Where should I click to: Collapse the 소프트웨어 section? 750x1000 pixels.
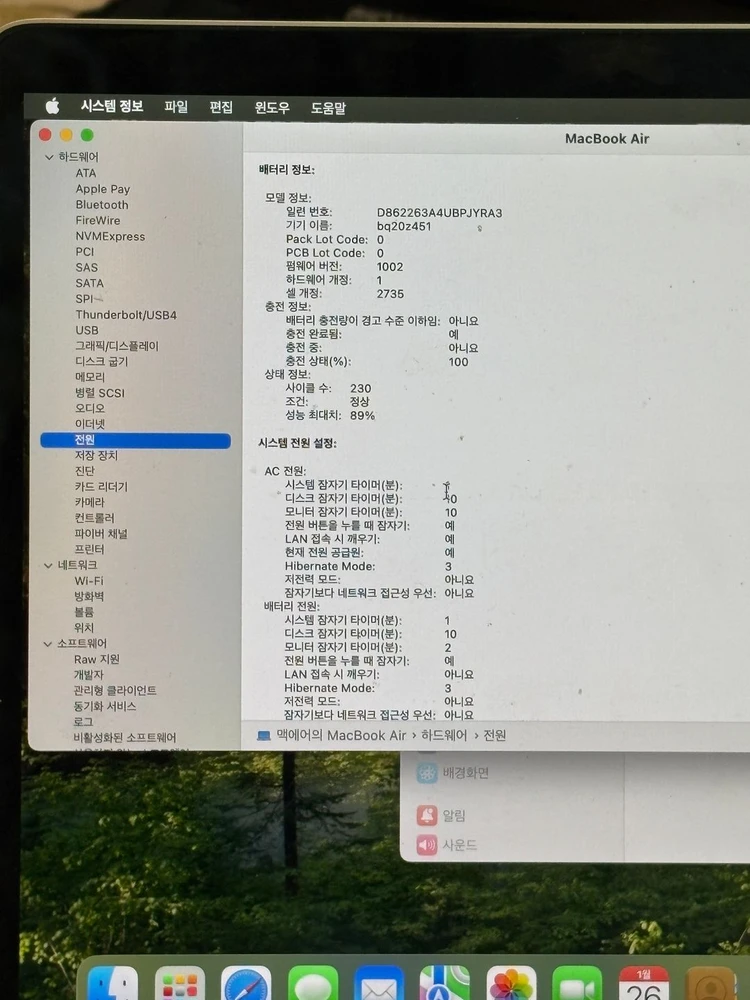point(47,644)
